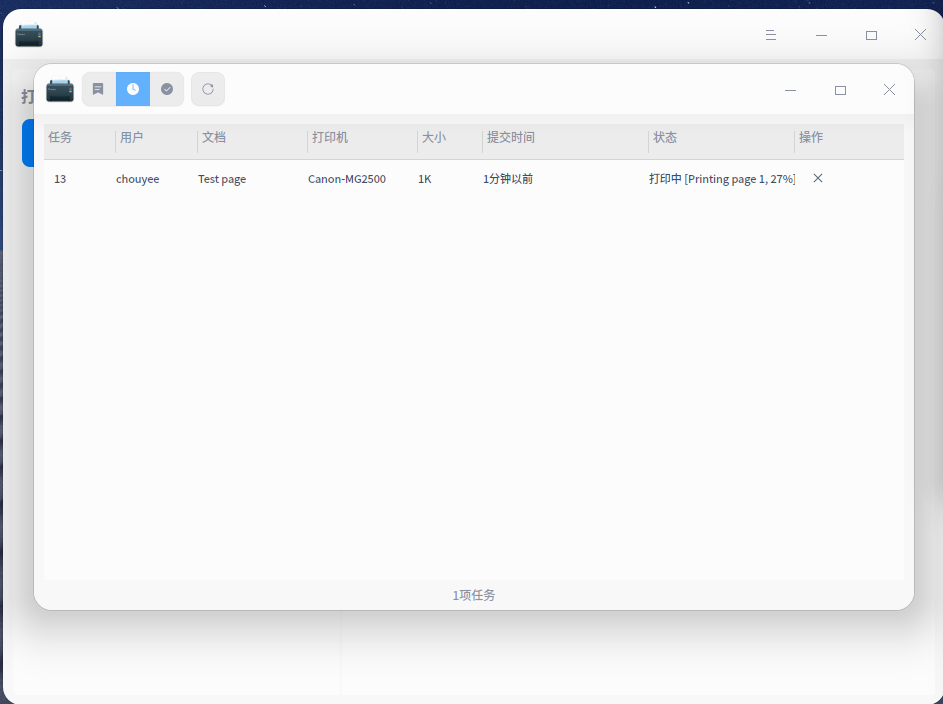Click printer icon in job manager titlebar
The height and width of the screenshot is (704, 943).
(60, 90)
